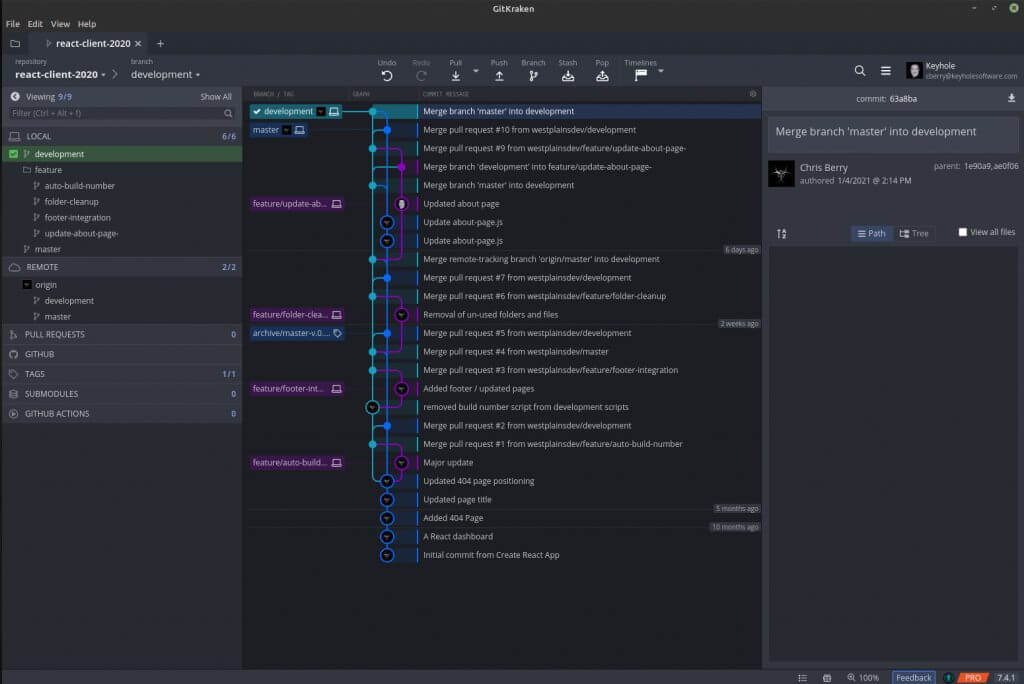Open the Edit menu
Viewport: 1024px width, 684px height.
[35, 24]
